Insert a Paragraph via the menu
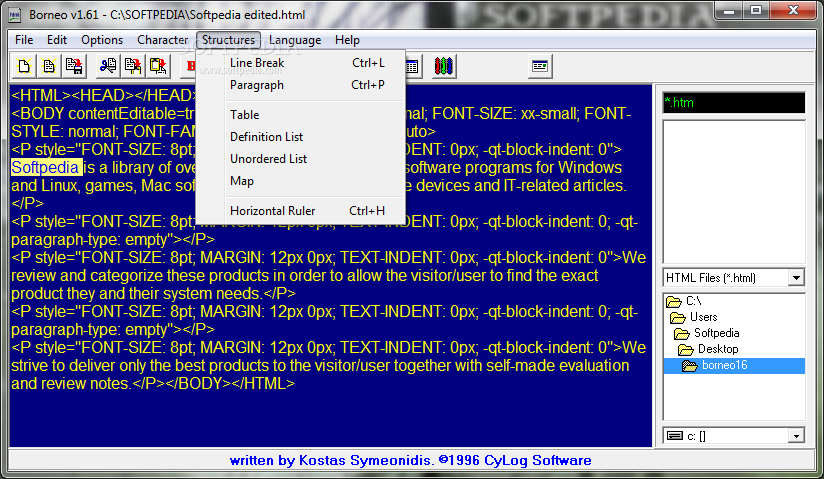The image size is (824, 479). (300, 85)
